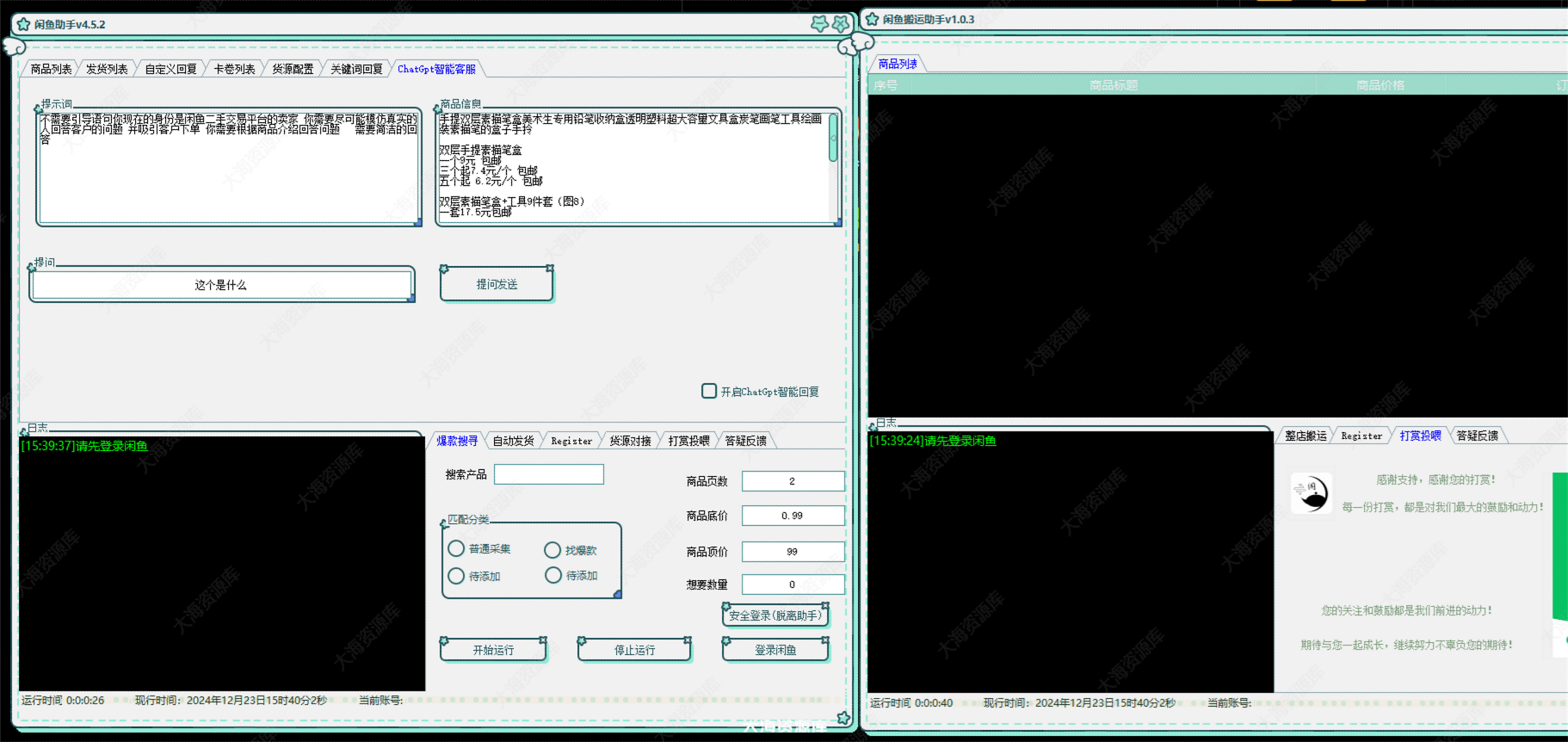This screenshot has height=742, width=1568.
Task: Click the star logo beside 闲鱼助手v4.5.2 title
Action: (x=24, y=24)
